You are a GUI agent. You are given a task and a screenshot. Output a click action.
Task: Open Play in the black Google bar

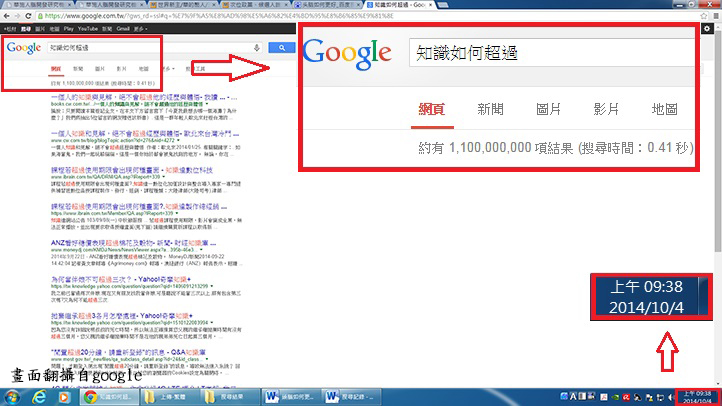69,29
